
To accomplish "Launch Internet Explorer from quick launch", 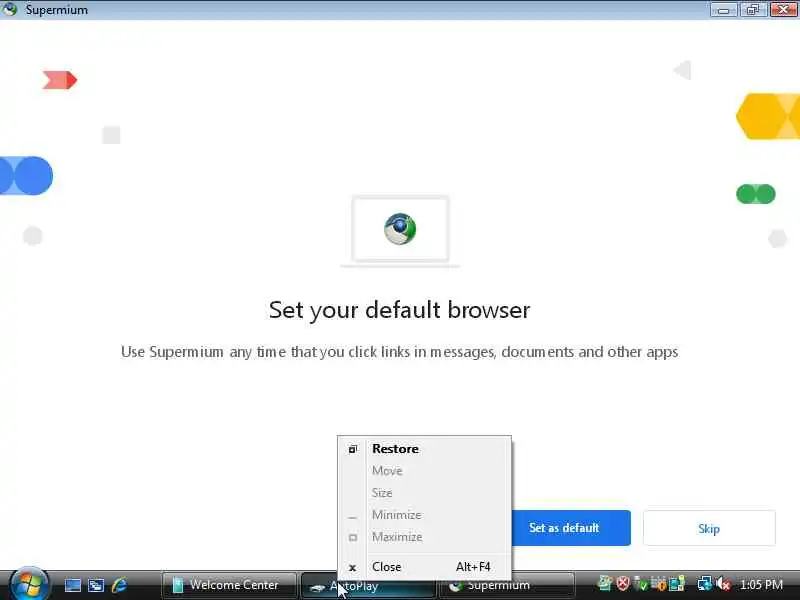I will click(x=119, y=585).
